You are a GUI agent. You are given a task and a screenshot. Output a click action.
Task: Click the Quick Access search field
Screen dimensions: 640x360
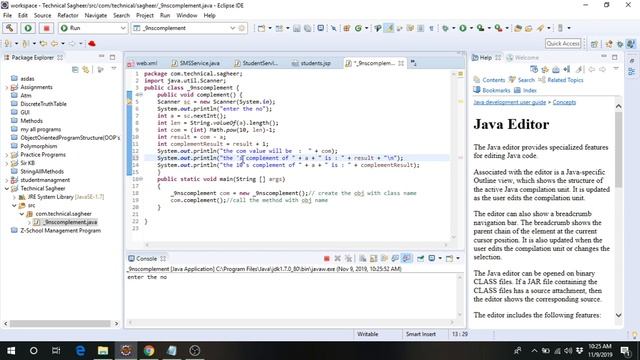[563, 43]
